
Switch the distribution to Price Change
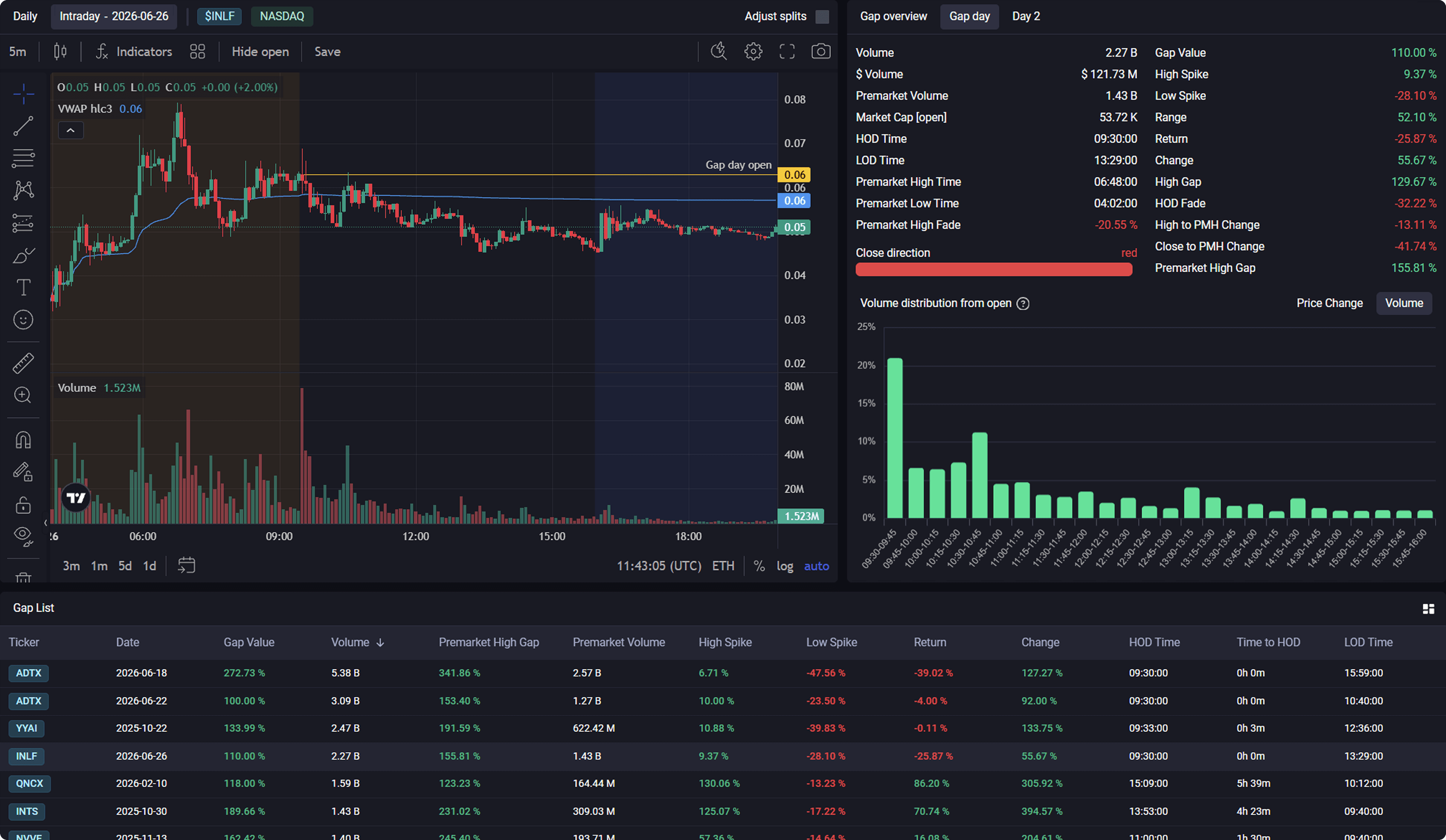pyautogui.click(x=1330, y=303)
